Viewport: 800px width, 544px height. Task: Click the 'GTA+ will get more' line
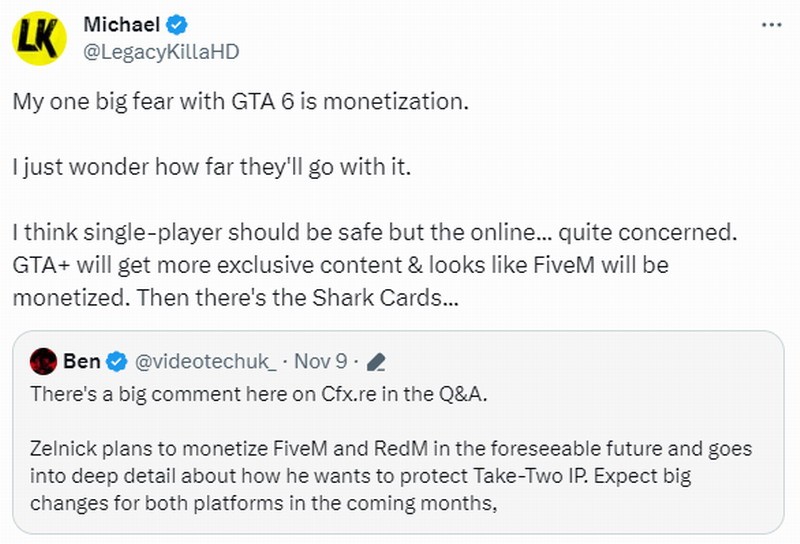click(x=340, y=265)
